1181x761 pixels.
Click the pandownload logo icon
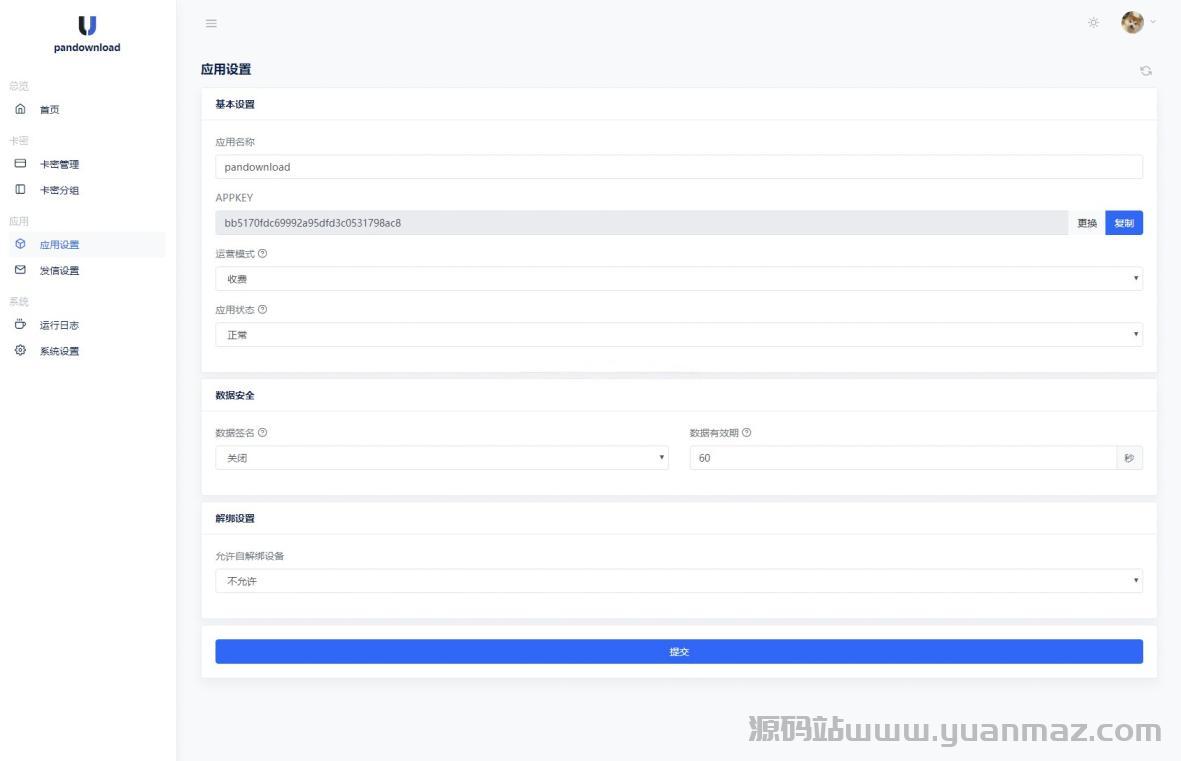tap(87, 26)
